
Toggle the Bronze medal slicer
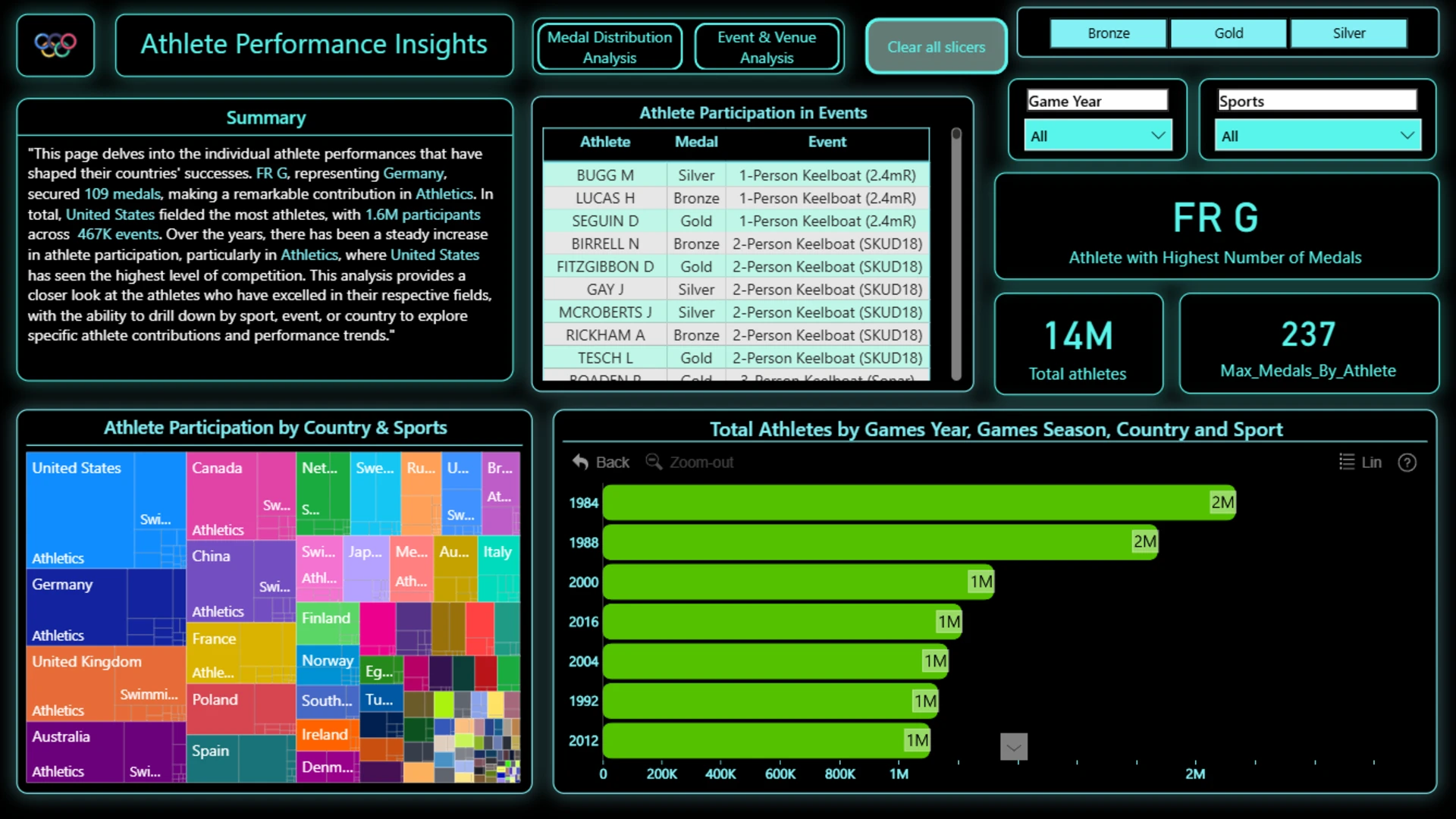point(1108,33)
